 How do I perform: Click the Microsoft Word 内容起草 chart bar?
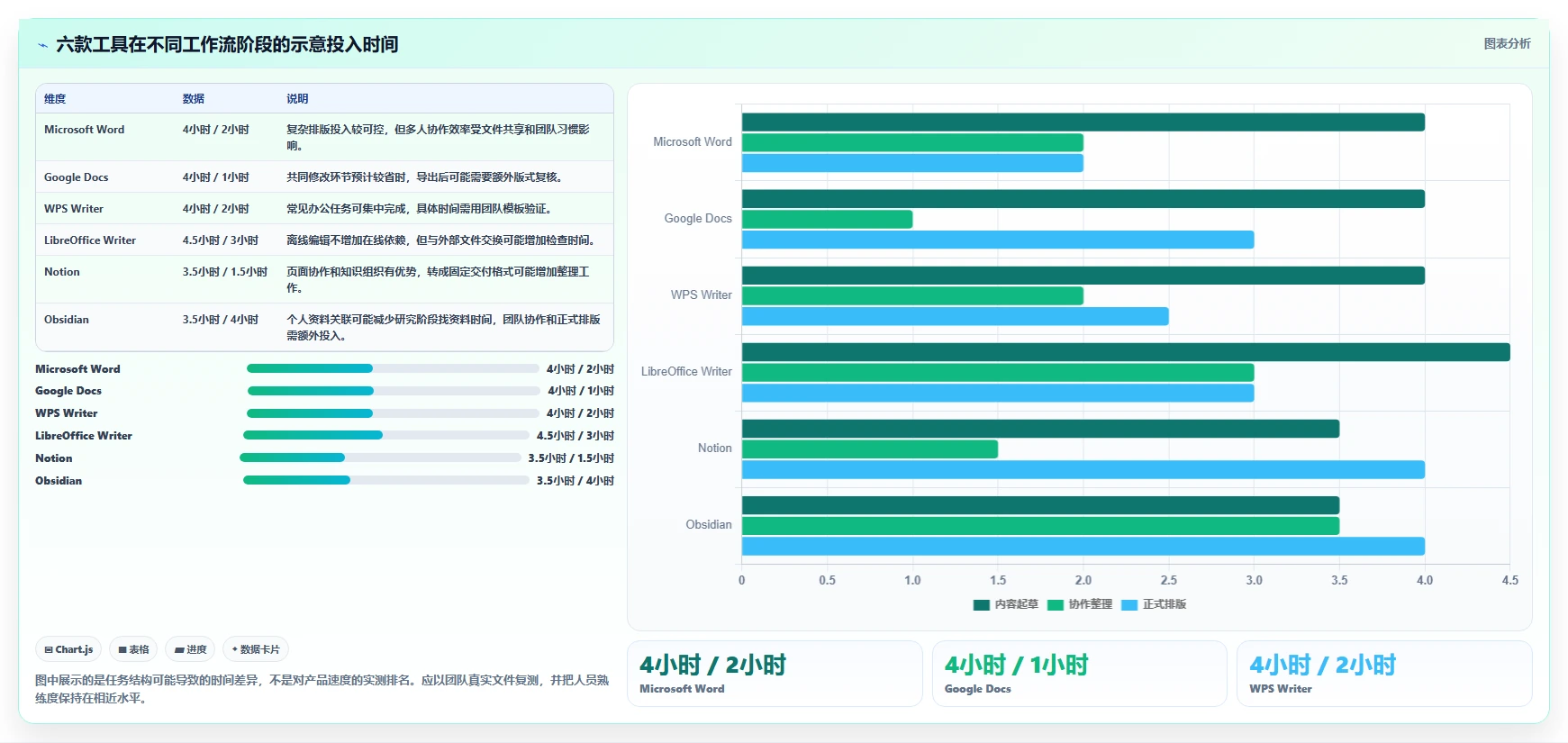click(1083, 122)
